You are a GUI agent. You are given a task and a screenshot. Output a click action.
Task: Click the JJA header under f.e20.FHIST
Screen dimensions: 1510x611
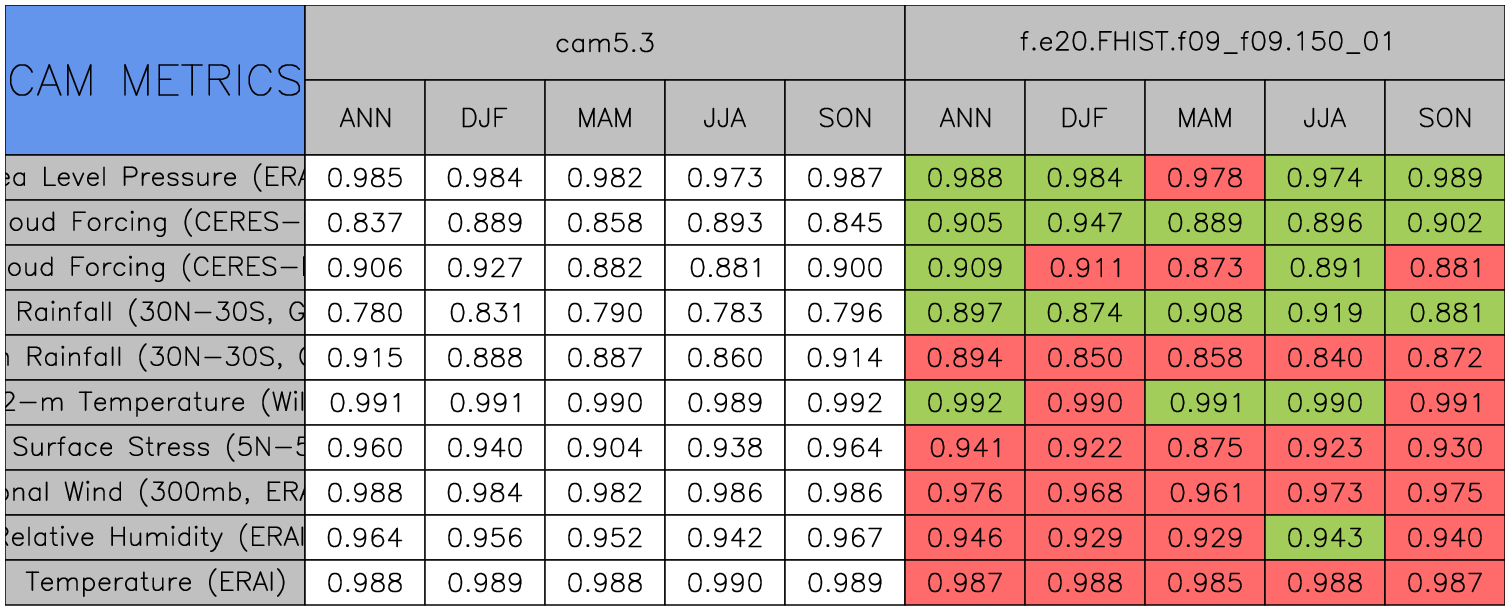click(x=1325, y=118)
